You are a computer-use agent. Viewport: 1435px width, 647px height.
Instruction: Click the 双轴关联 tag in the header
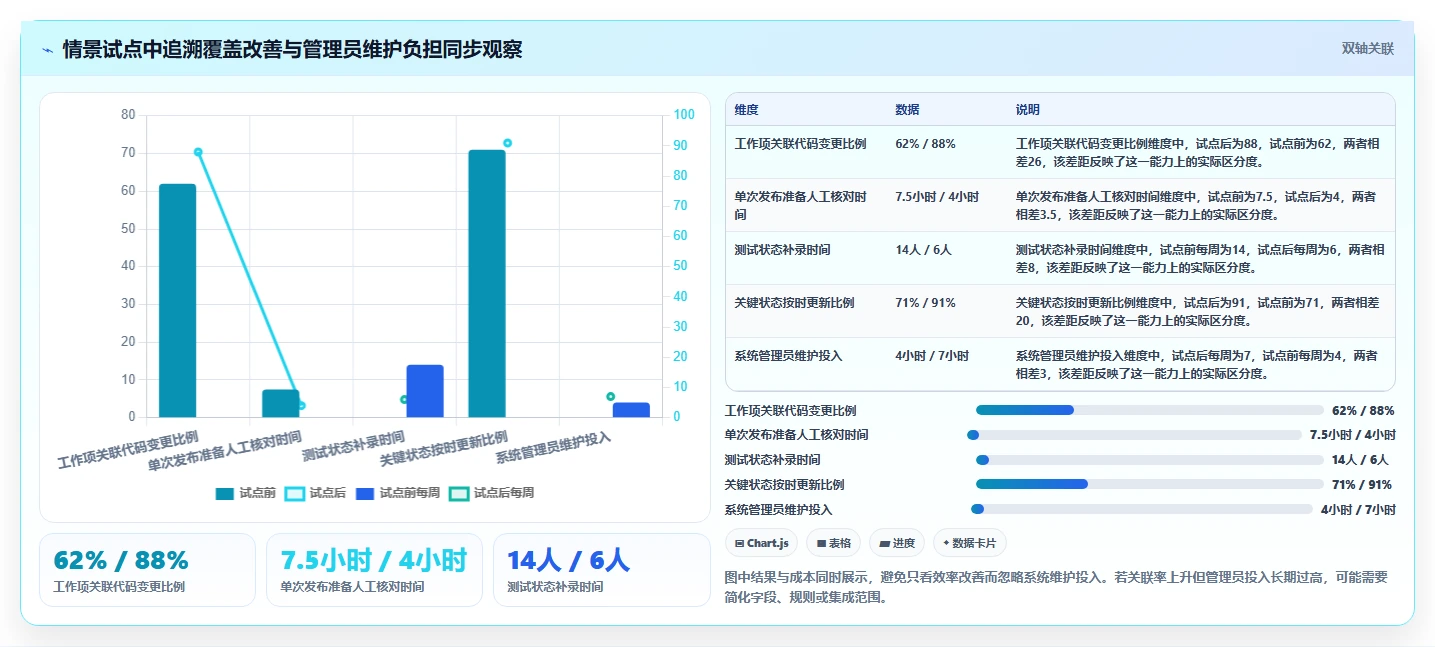(x=1367, y=49)
